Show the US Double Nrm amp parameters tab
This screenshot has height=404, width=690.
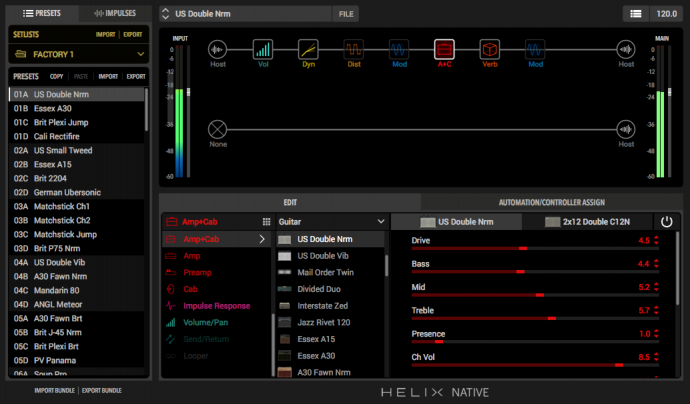tap(456, 222)
